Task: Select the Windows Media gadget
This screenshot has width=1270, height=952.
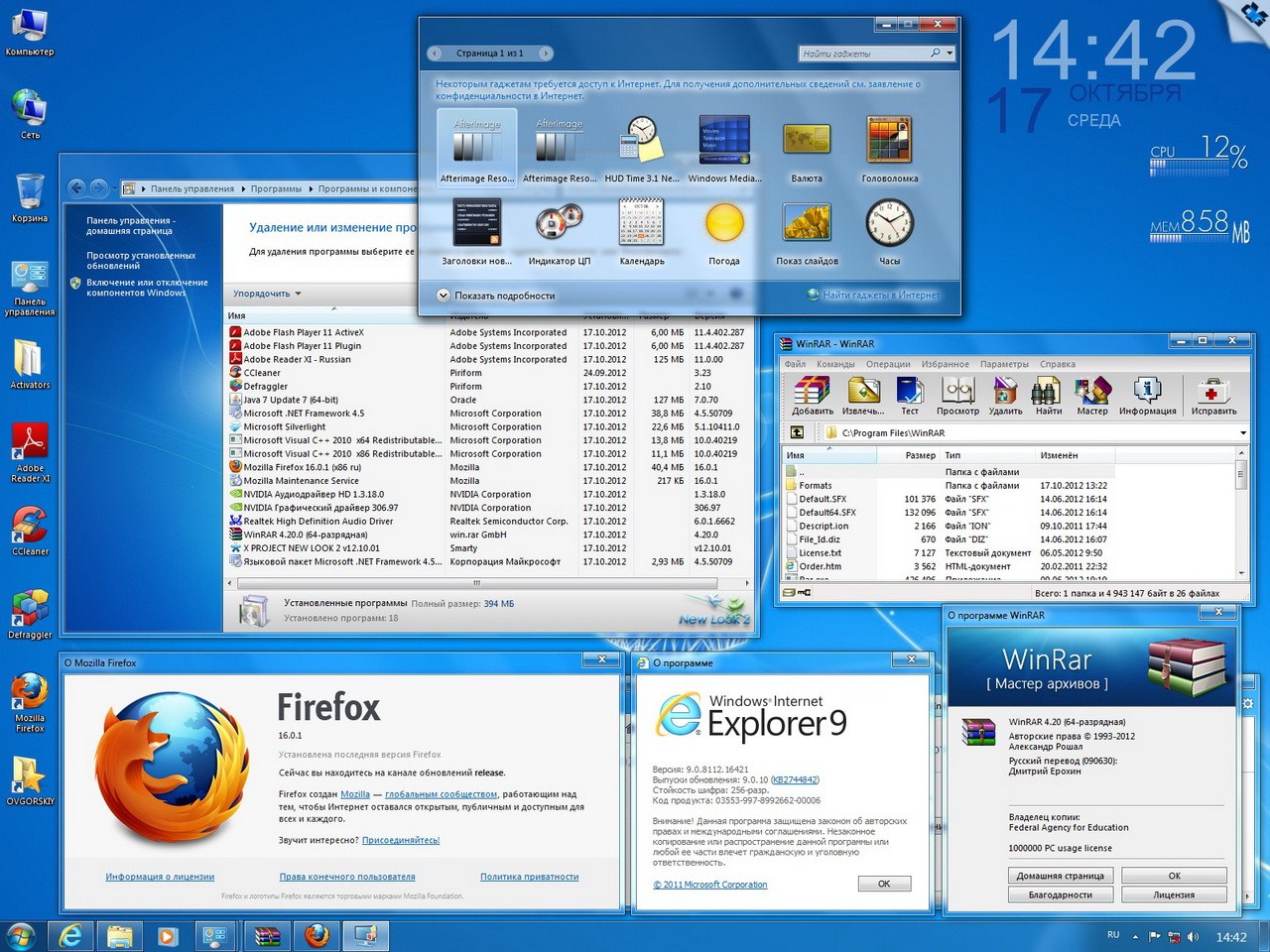Action: 724,149
